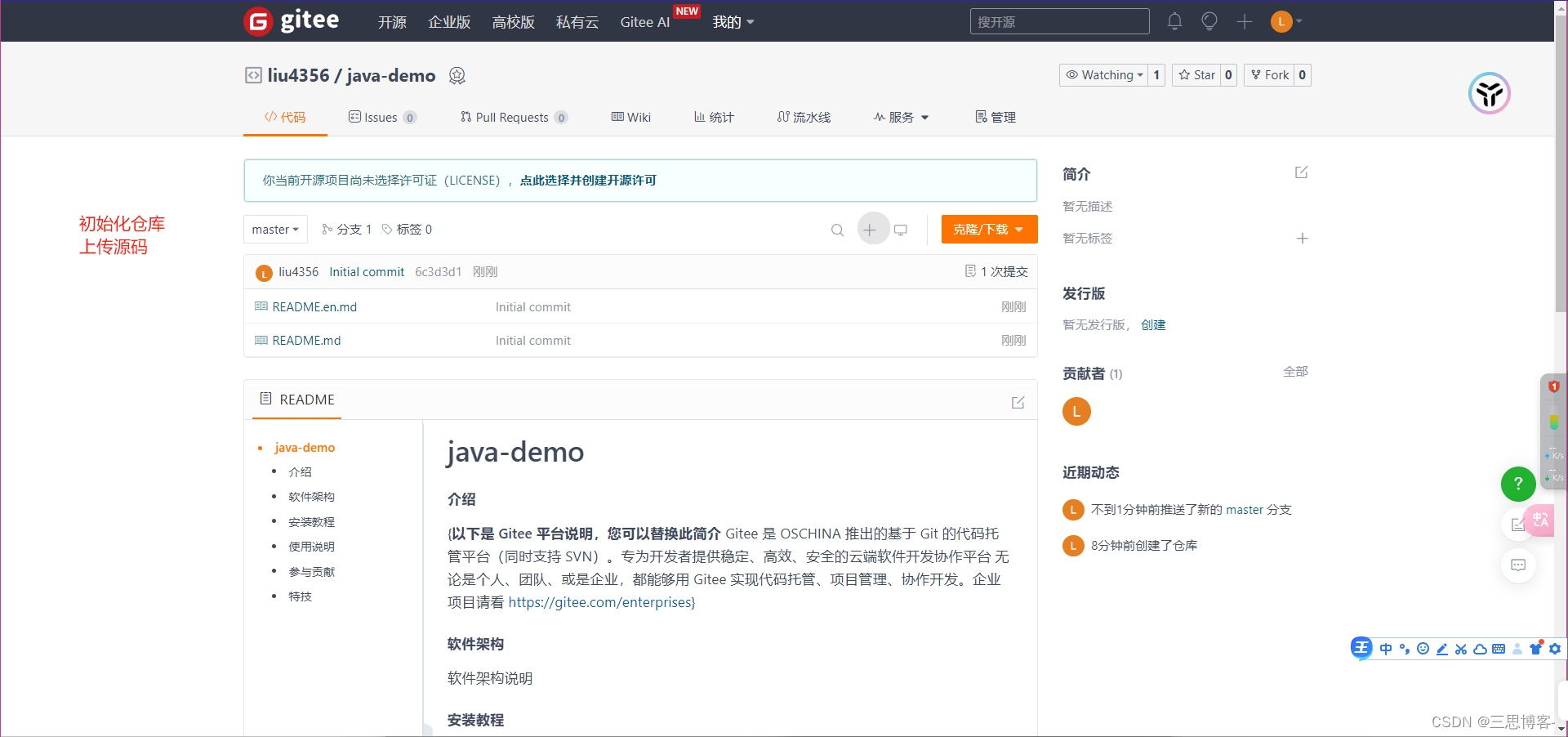This screenshot has width=1568, height=737.
Task: Expand the 我的 menu in the header
Action: point(733,22)
